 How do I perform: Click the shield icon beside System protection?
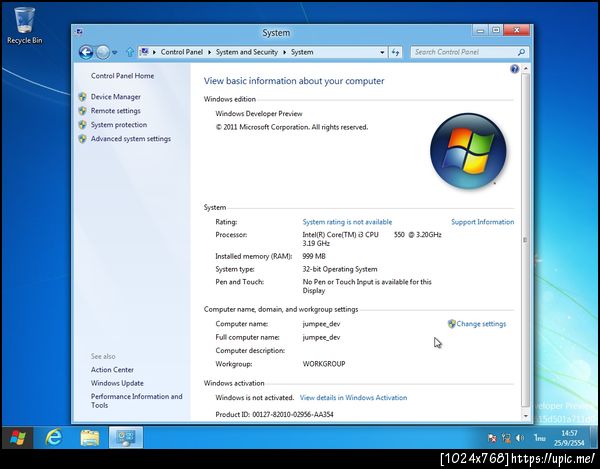pyautogui.click(x=82, y=125)
